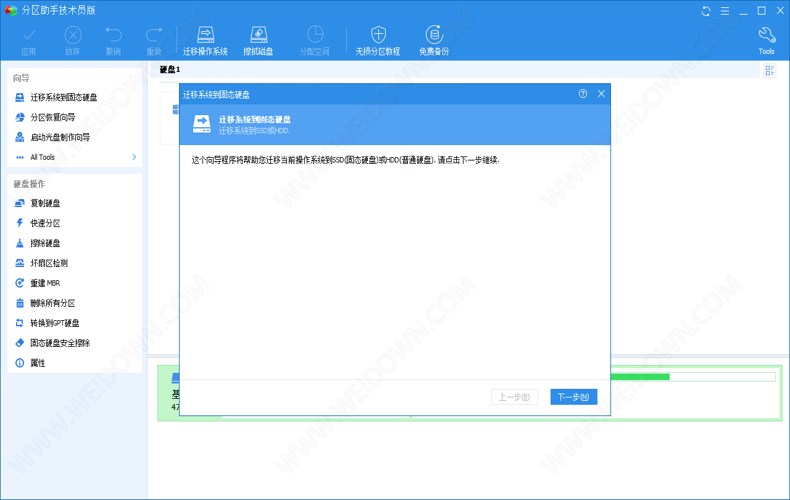Click the 擦除磁盘 toolbar icon

258,40
